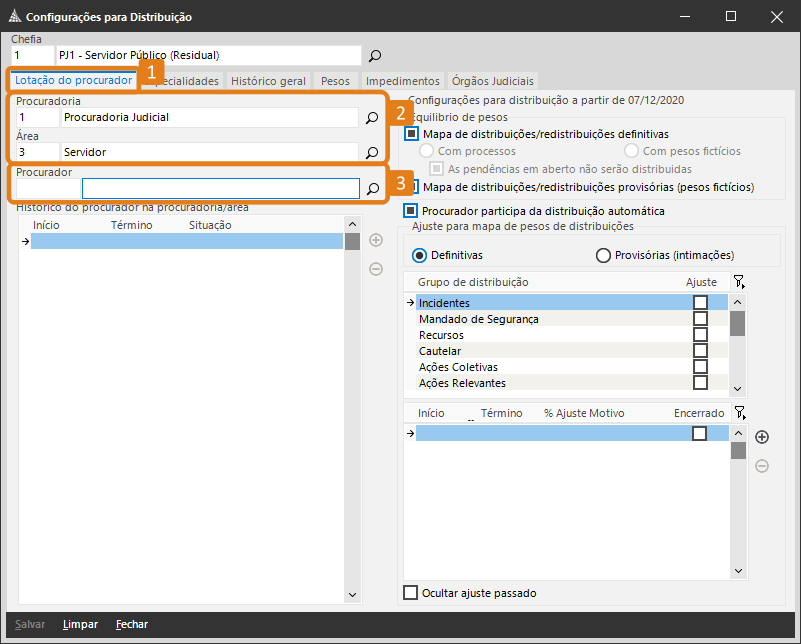Click plus icon next to procurador history

pyautogui.click(x=376, y=240)
